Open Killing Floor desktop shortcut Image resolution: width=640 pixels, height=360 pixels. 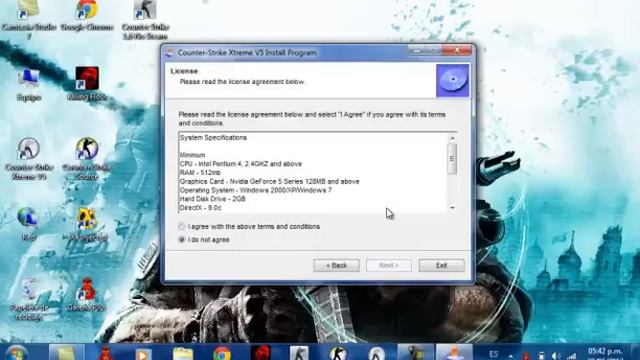(87, 84)
